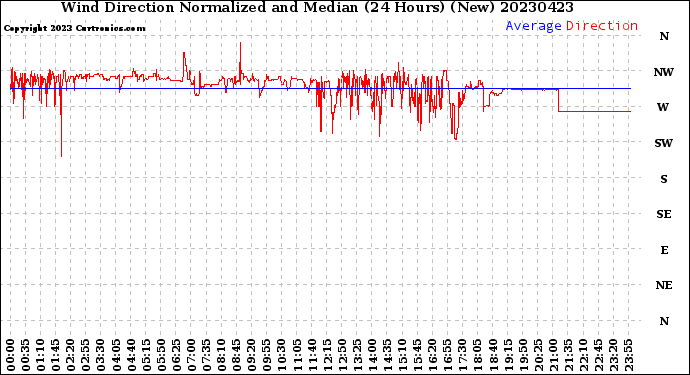The image size is (690, 375).
Task: Click the "N" axis label directly above NW
Action: coord(664,37)
